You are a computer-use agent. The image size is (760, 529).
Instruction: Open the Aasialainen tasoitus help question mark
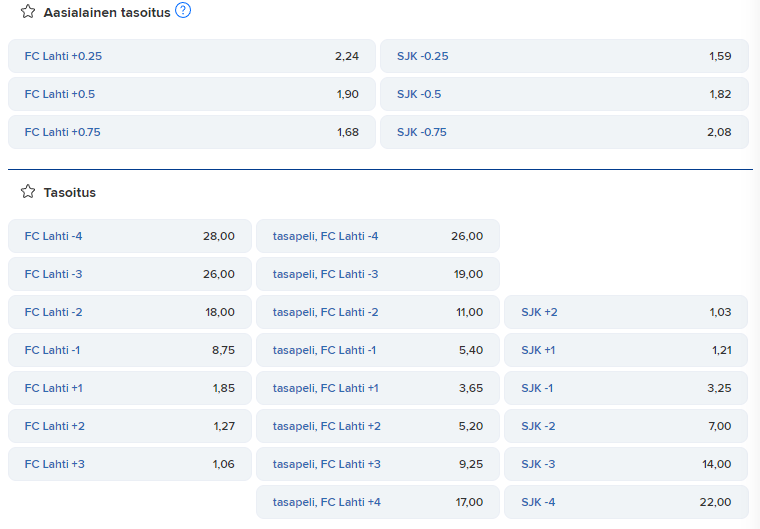(x=183, y=10)
